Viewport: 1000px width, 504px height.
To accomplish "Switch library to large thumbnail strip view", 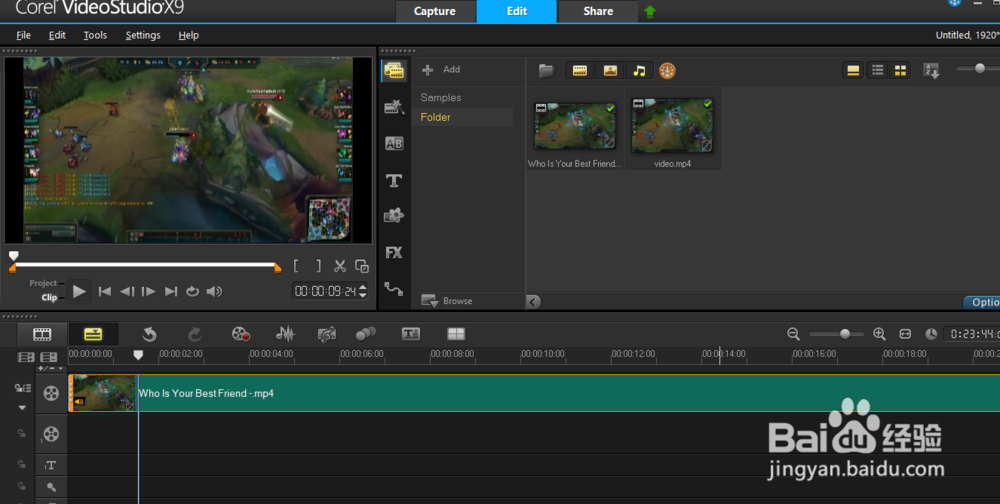I will pyautogui.click(x=853, y=71).
